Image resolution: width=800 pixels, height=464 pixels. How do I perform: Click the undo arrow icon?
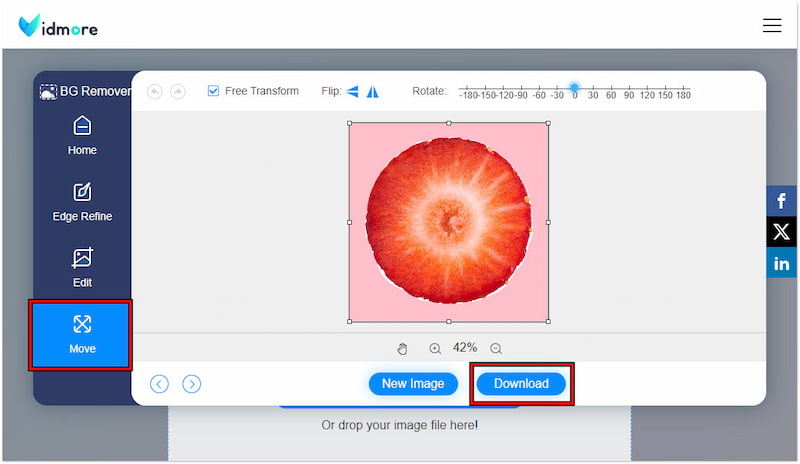coord(154,91)
